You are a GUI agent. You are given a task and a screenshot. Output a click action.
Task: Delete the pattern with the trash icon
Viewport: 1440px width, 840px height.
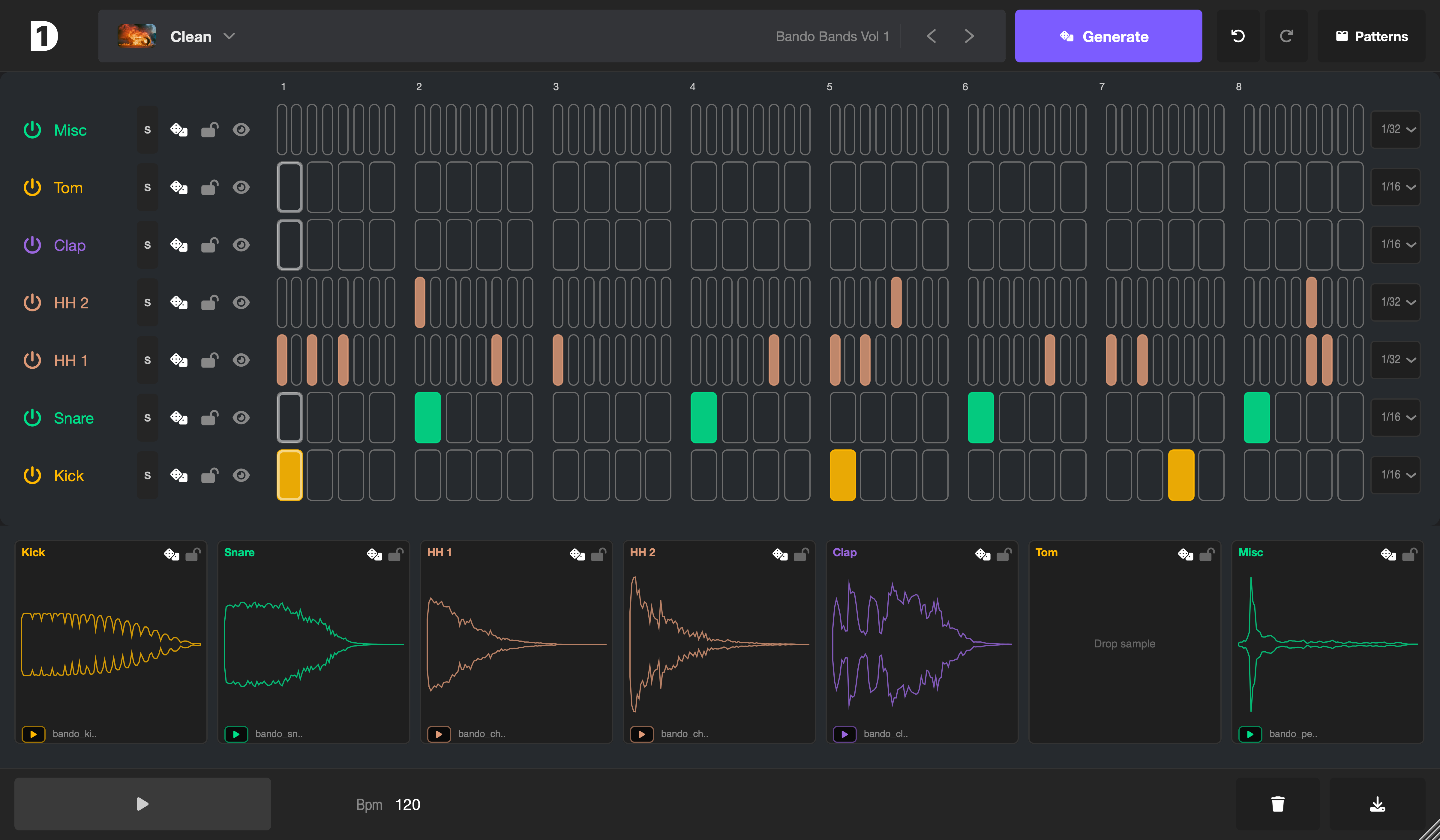coord(1278,804)
